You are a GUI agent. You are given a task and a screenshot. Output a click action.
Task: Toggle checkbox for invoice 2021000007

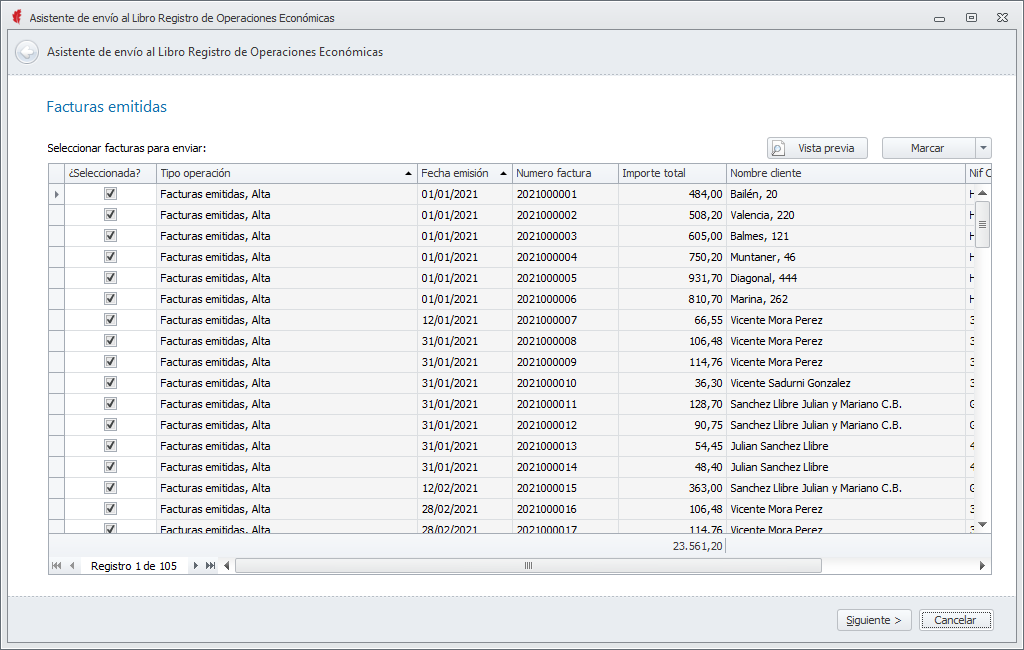point(111,320)
